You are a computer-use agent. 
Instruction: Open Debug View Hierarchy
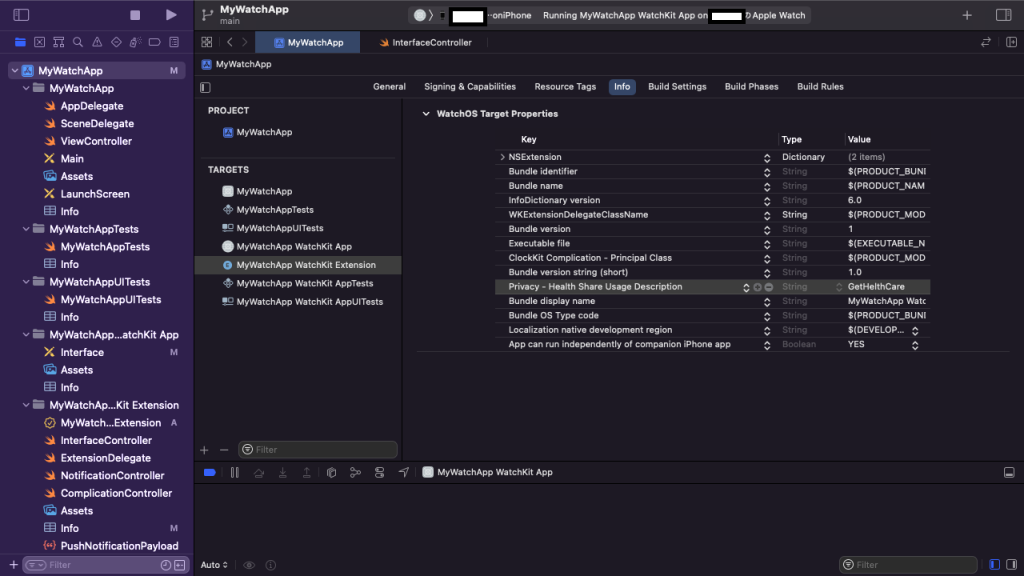331,472
